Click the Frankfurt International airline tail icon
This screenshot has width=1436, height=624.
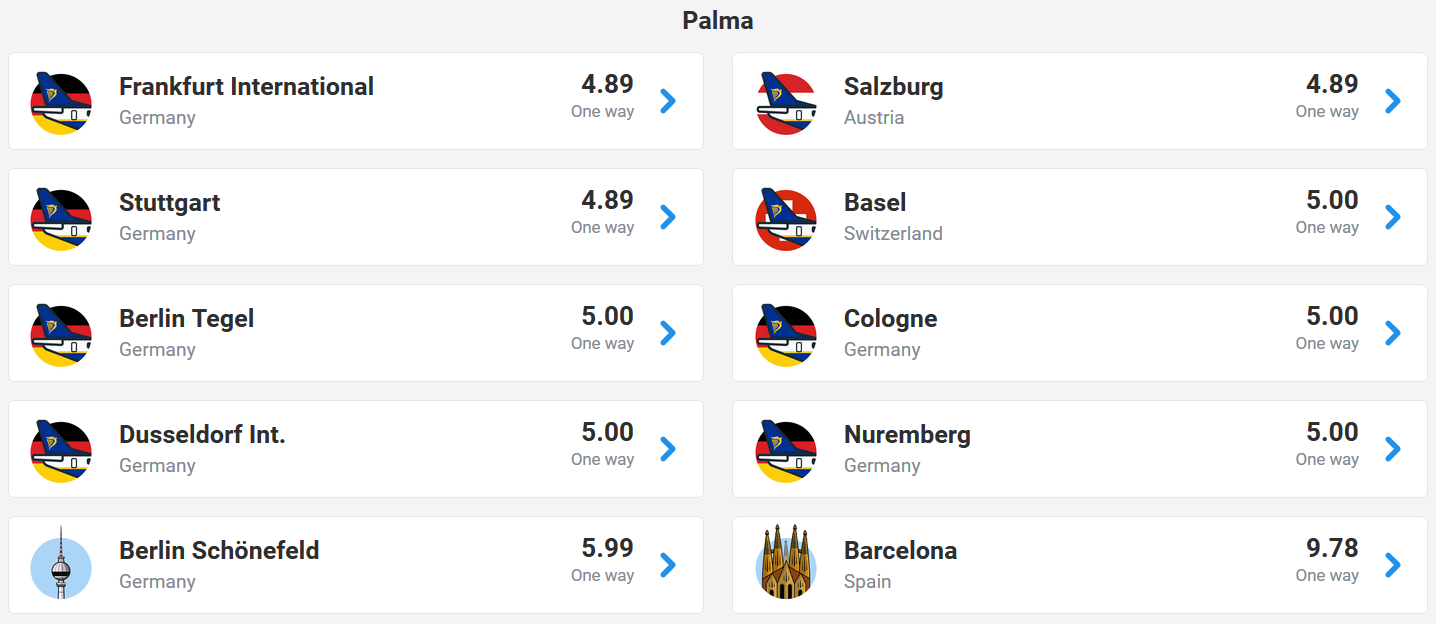pos(61,102)
